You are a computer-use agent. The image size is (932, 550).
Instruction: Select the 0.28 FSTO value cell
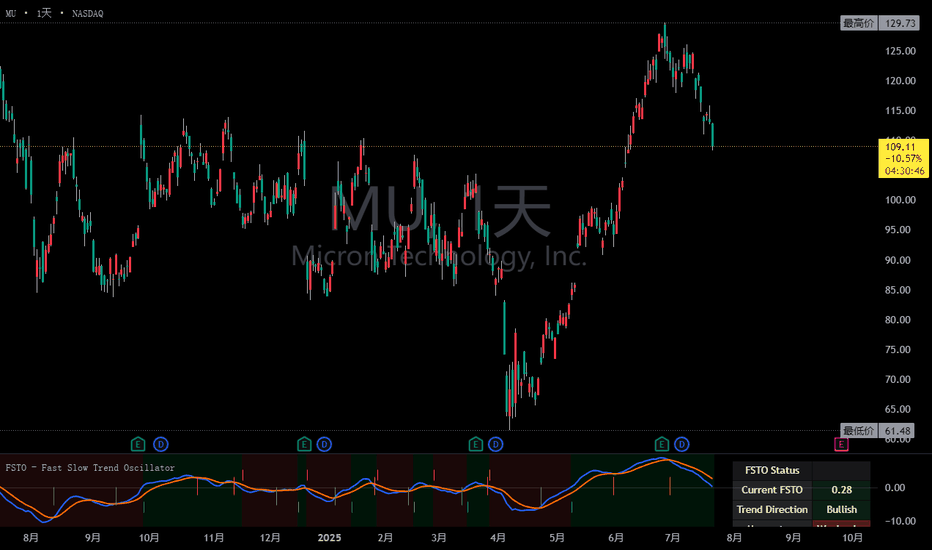[842, 490]
